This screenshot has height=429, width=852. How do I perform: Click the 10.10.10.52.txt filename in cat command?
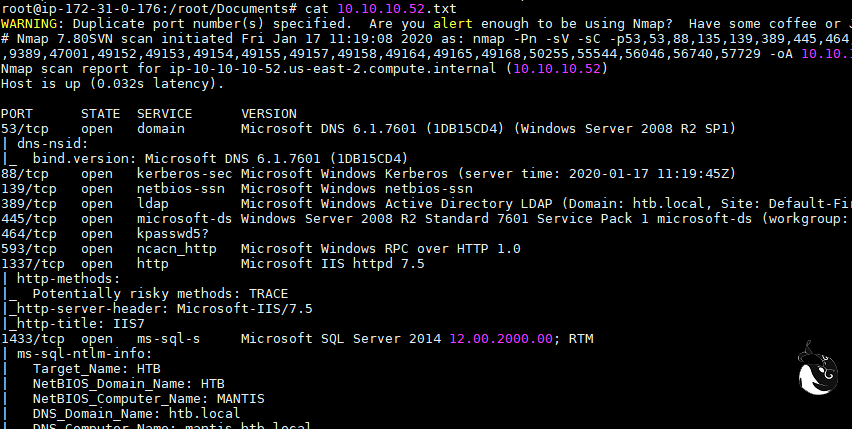[364, 7]
